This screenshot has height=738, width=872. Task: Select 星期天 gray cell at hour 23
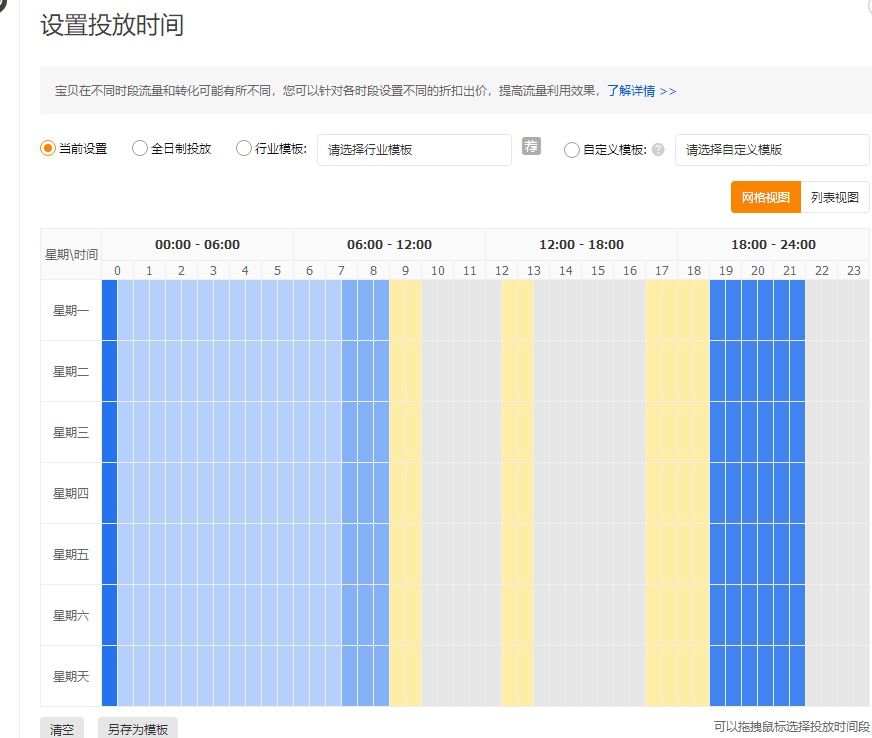coord(853,676)
